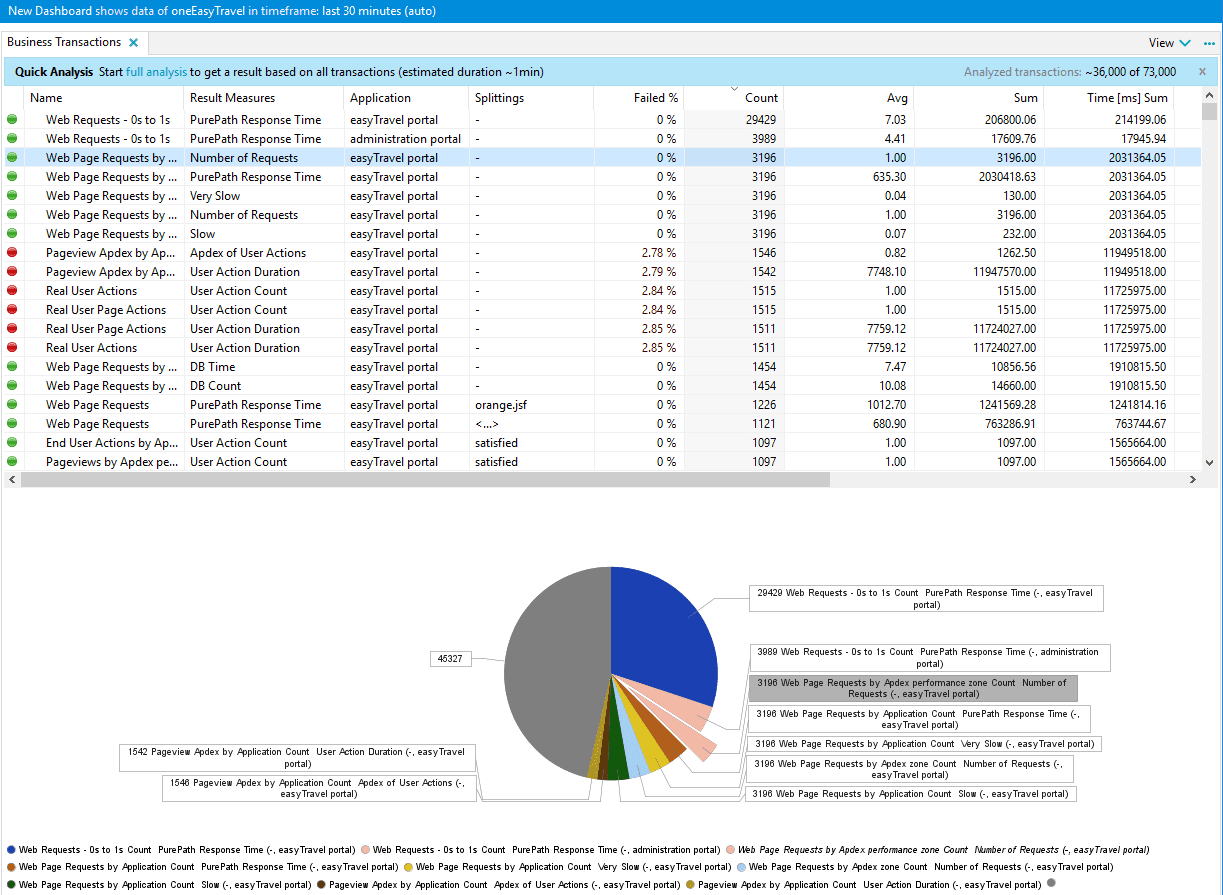Click green status icon of DB Time row

click(12, 367)
